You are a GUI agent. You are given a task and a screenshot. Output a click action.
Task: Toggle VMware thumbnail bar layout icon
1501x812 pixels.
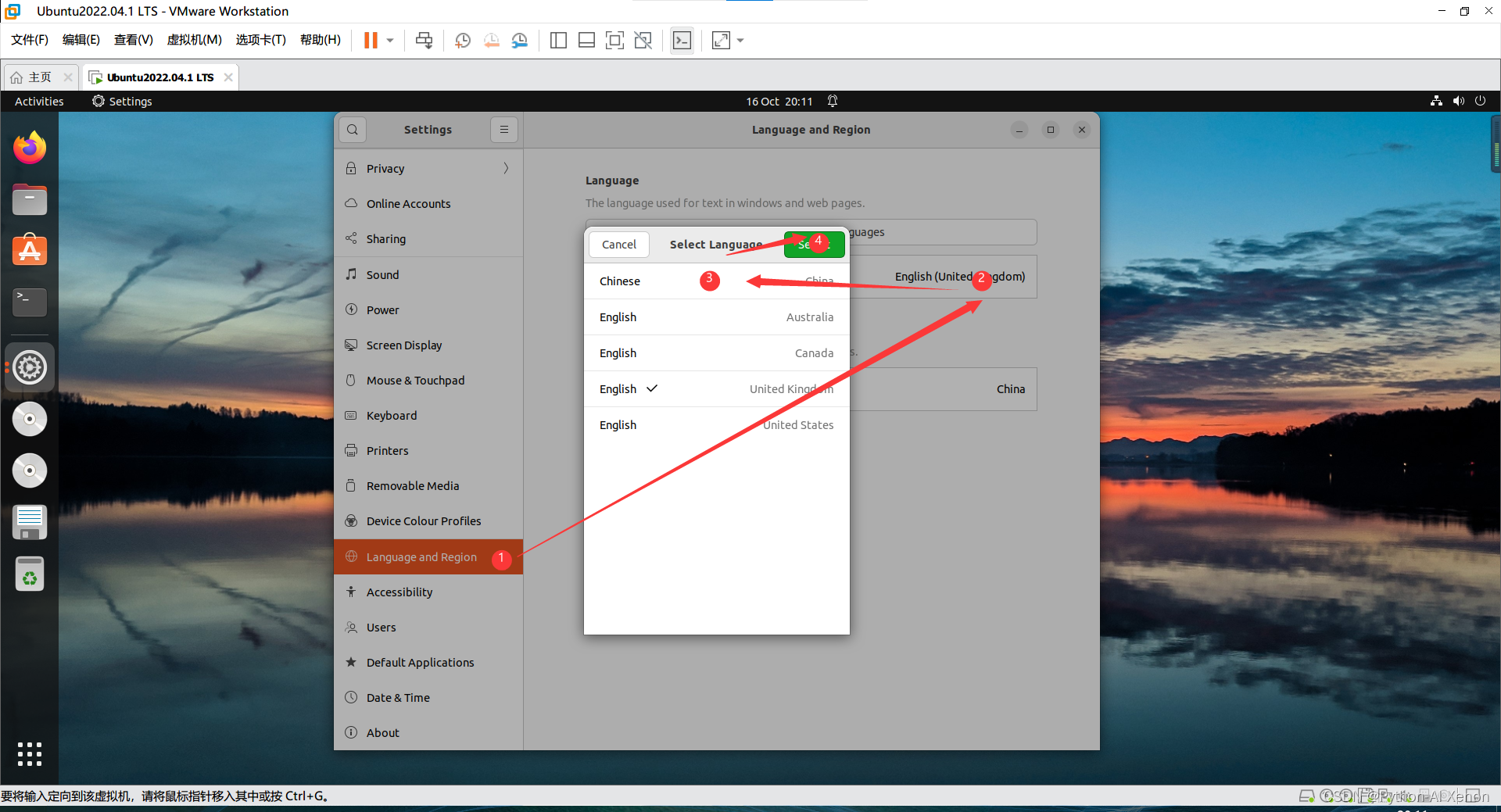586,40
